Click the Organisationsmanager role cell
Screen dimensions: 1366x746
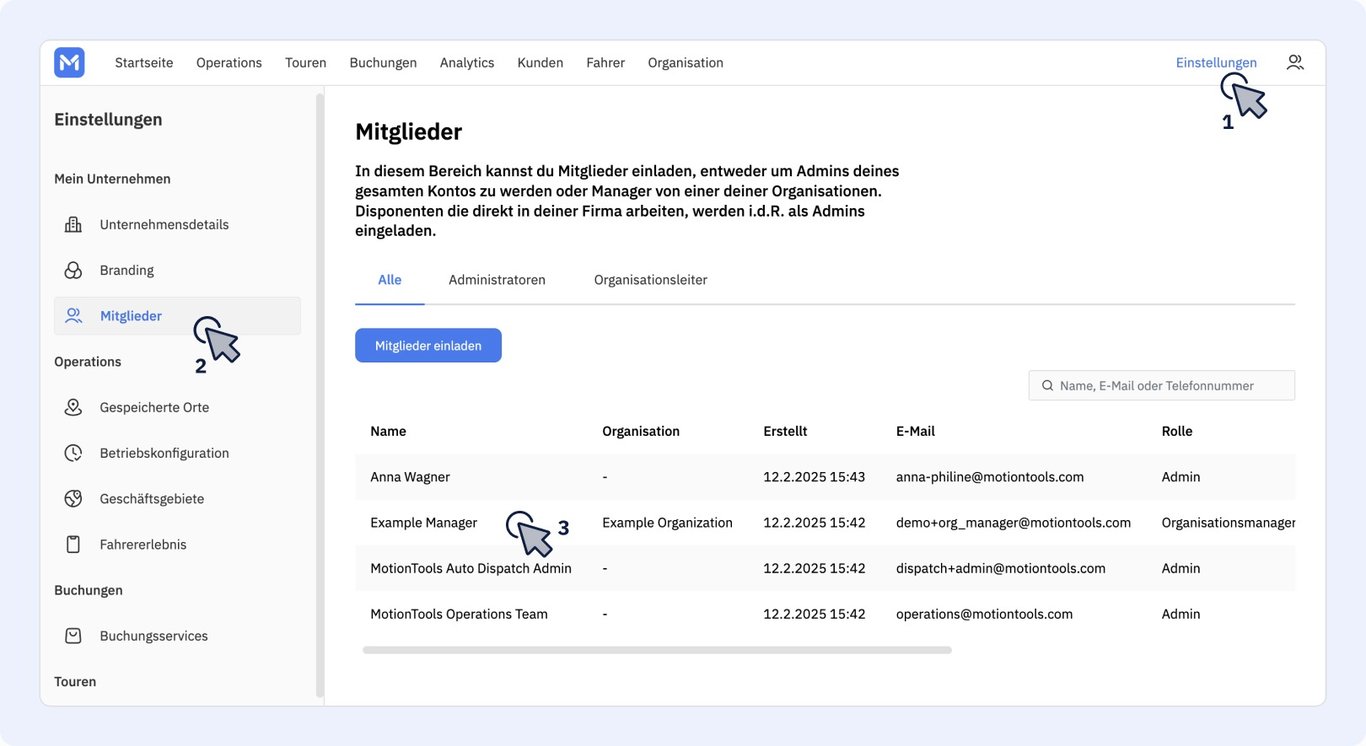click(x=1228, y=523)
